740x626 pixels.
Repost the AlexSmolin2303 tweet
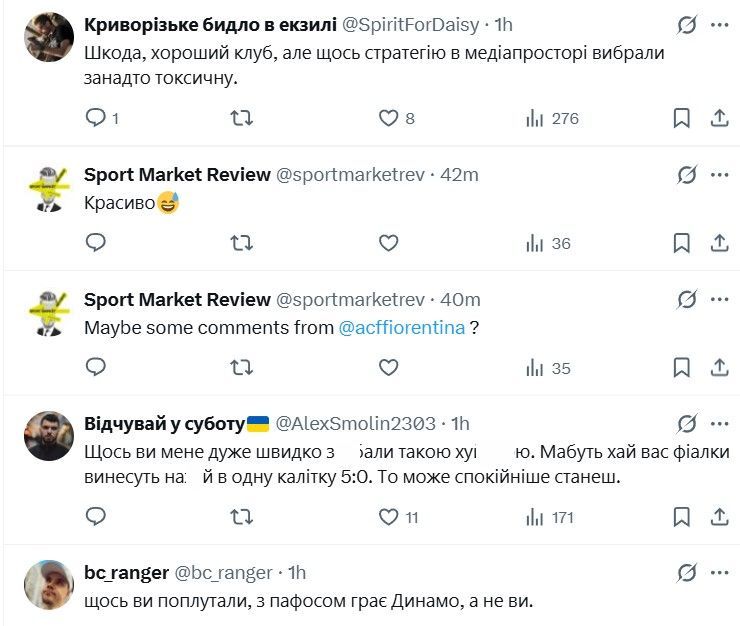pyautogui.click(x=242, y=517)
